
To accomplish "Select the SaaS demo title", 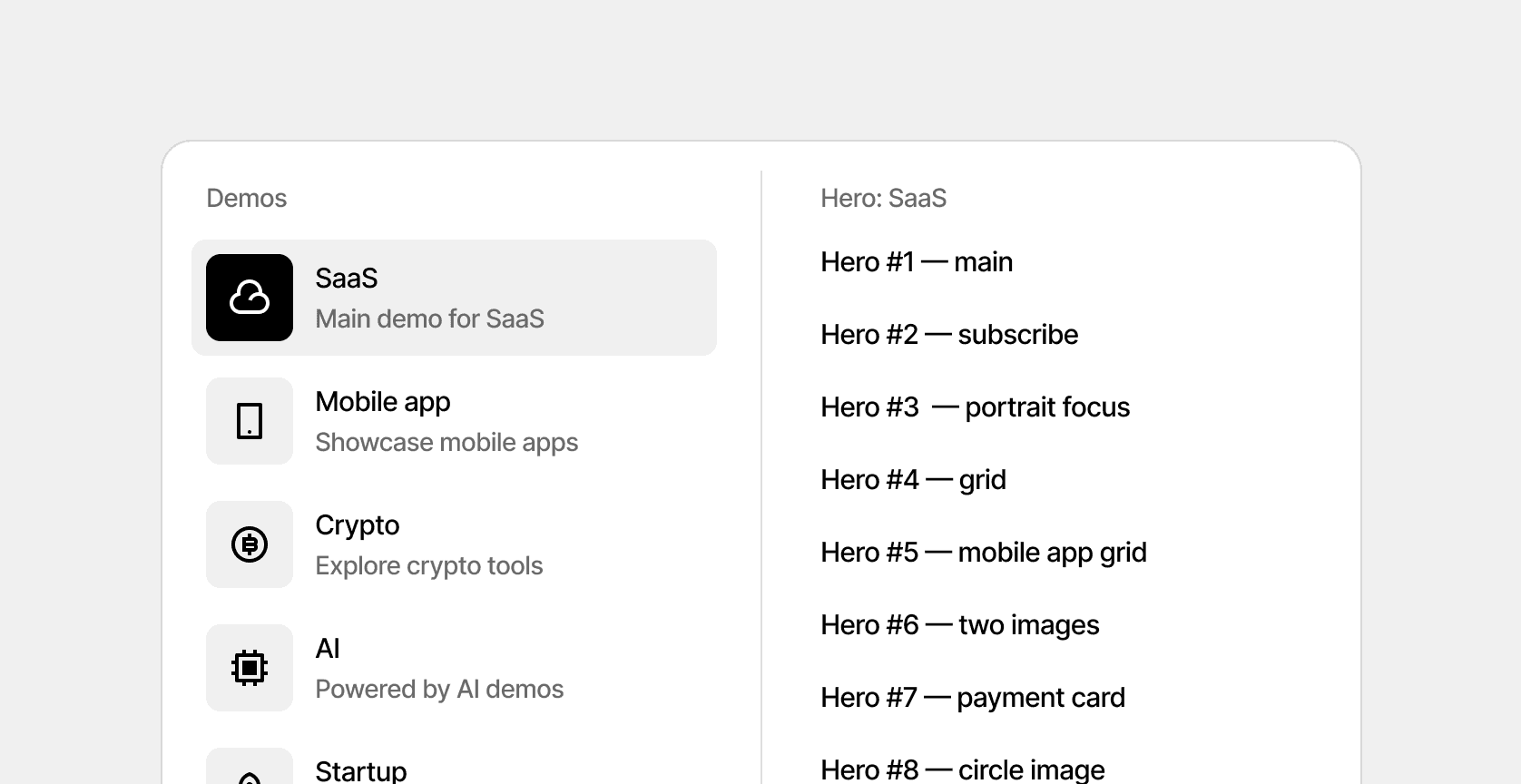I will click(x=347, y=278).
